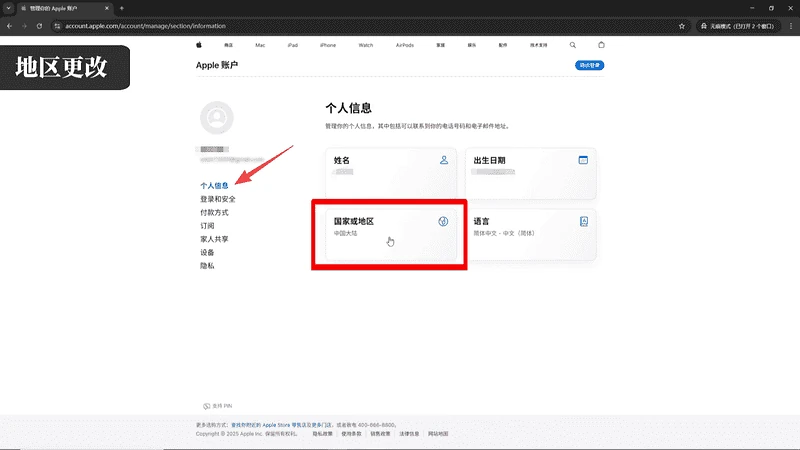Open iPad in the navigation bar

[292, 45]
